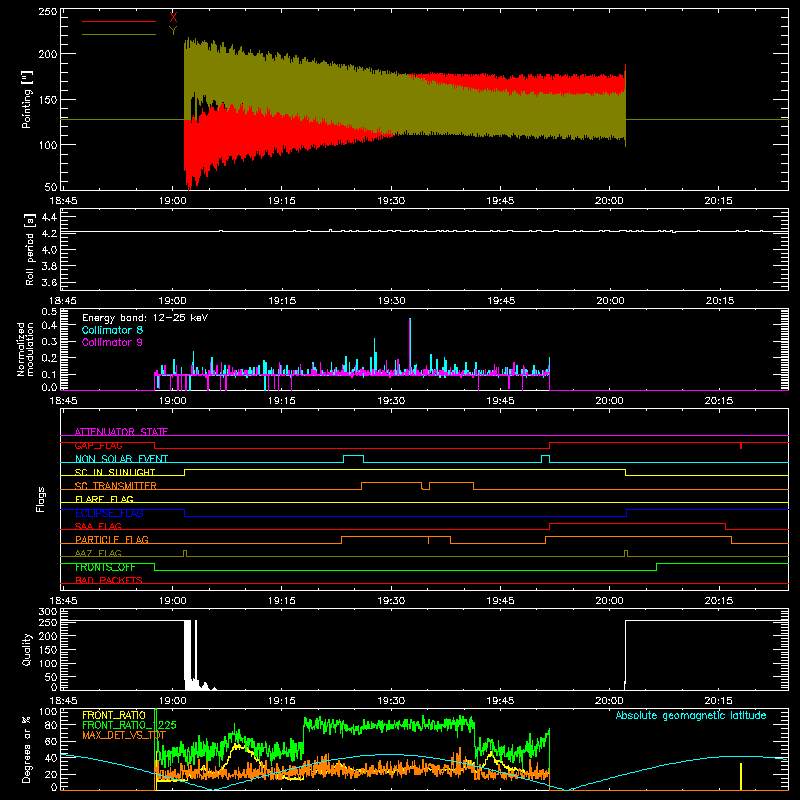Click the Degrees or % axis title

27,749
